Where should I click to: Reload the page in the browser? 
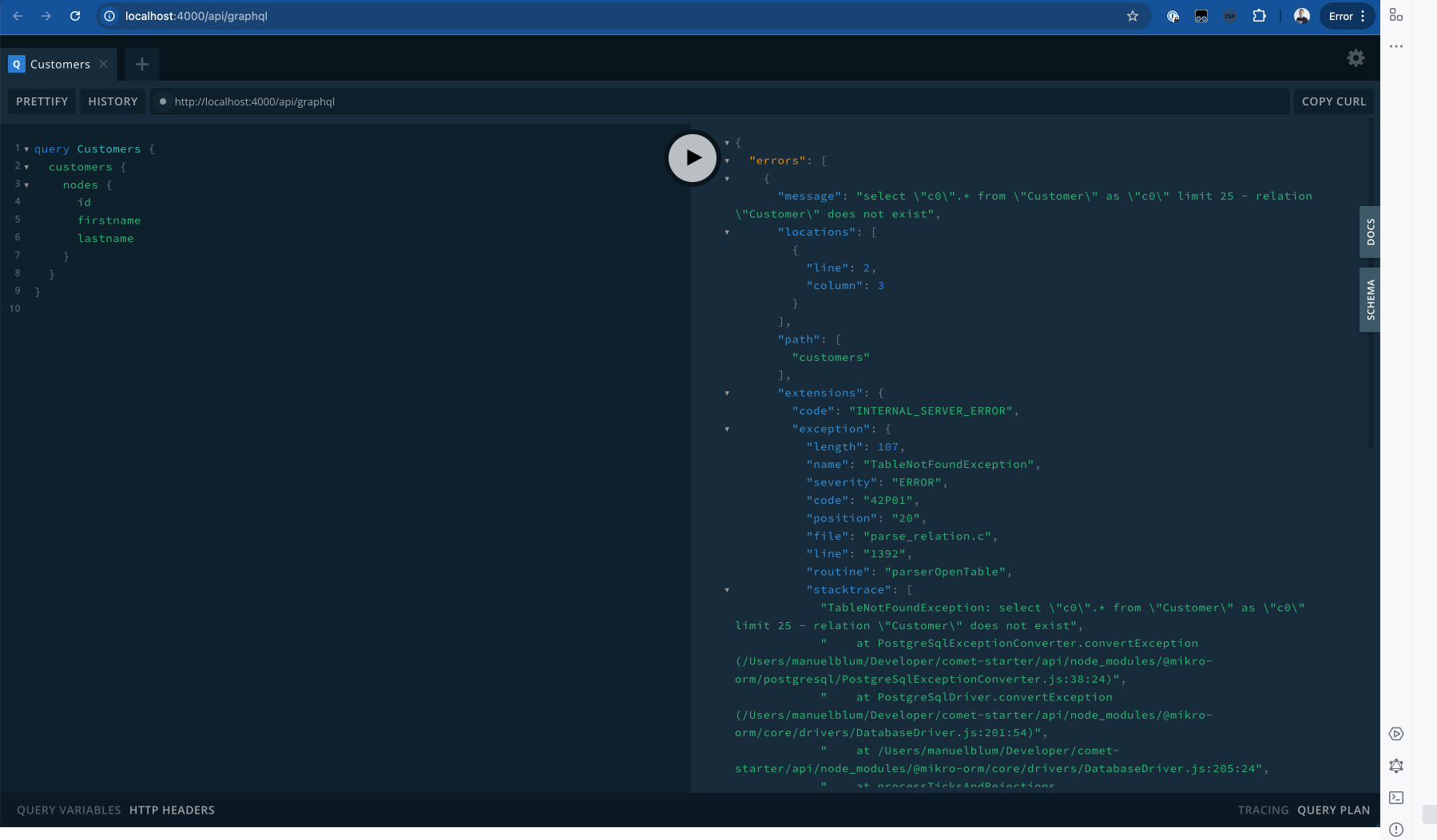tap(75, 16)
